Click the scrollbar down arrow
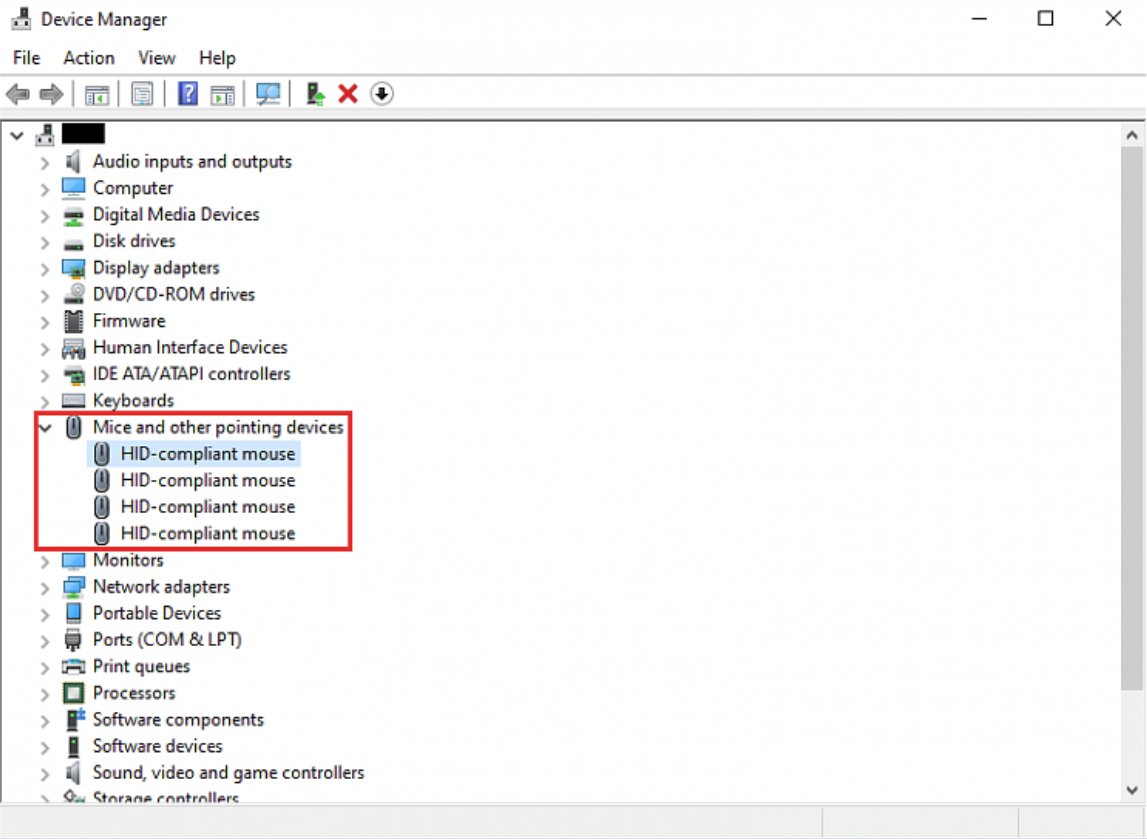1147x839 pixels. [x=1132, y=790]
